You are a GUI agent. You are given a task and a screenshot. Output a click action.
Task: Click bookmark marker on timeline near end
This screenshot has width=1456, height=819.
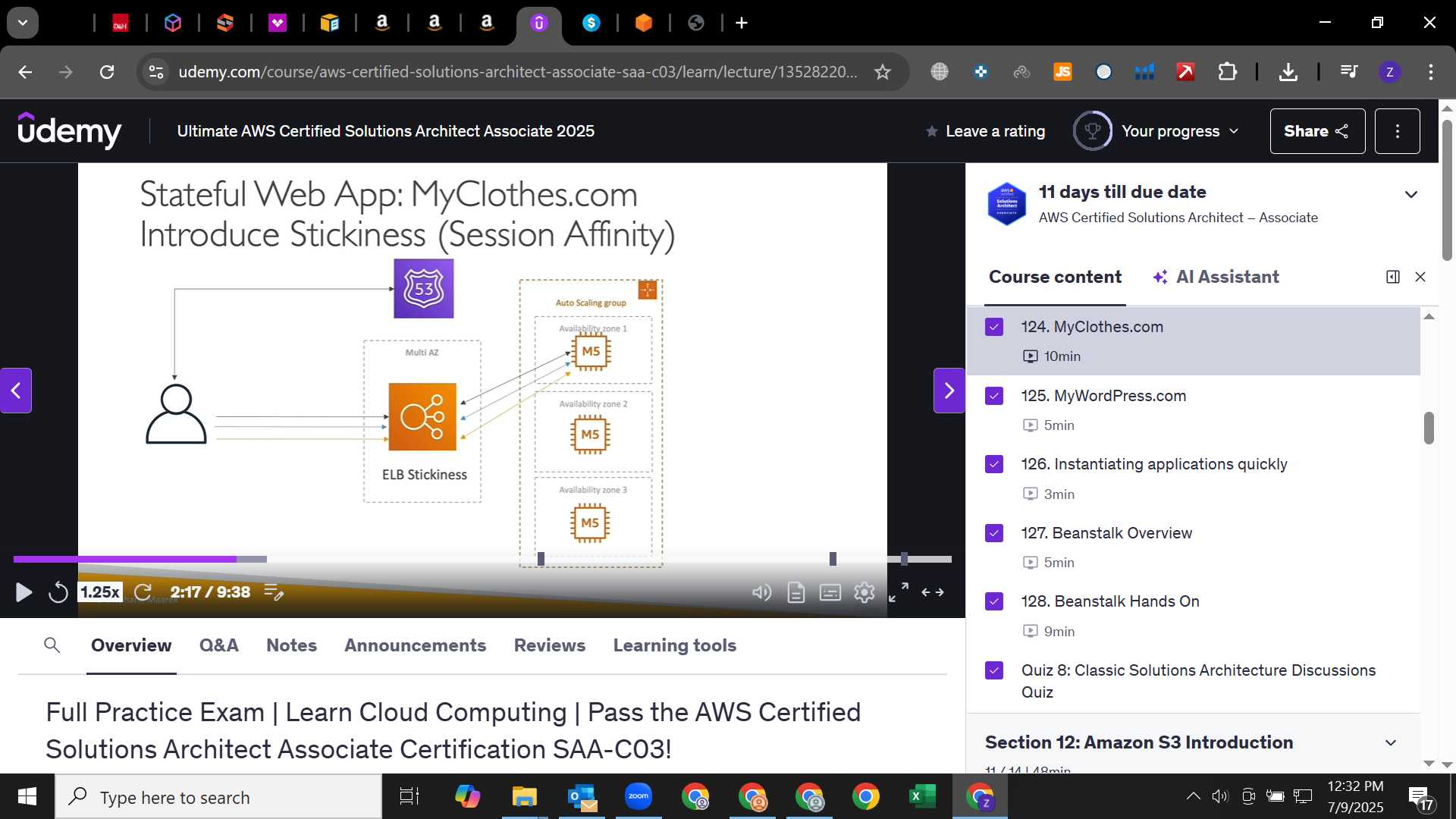pos(904,559)
